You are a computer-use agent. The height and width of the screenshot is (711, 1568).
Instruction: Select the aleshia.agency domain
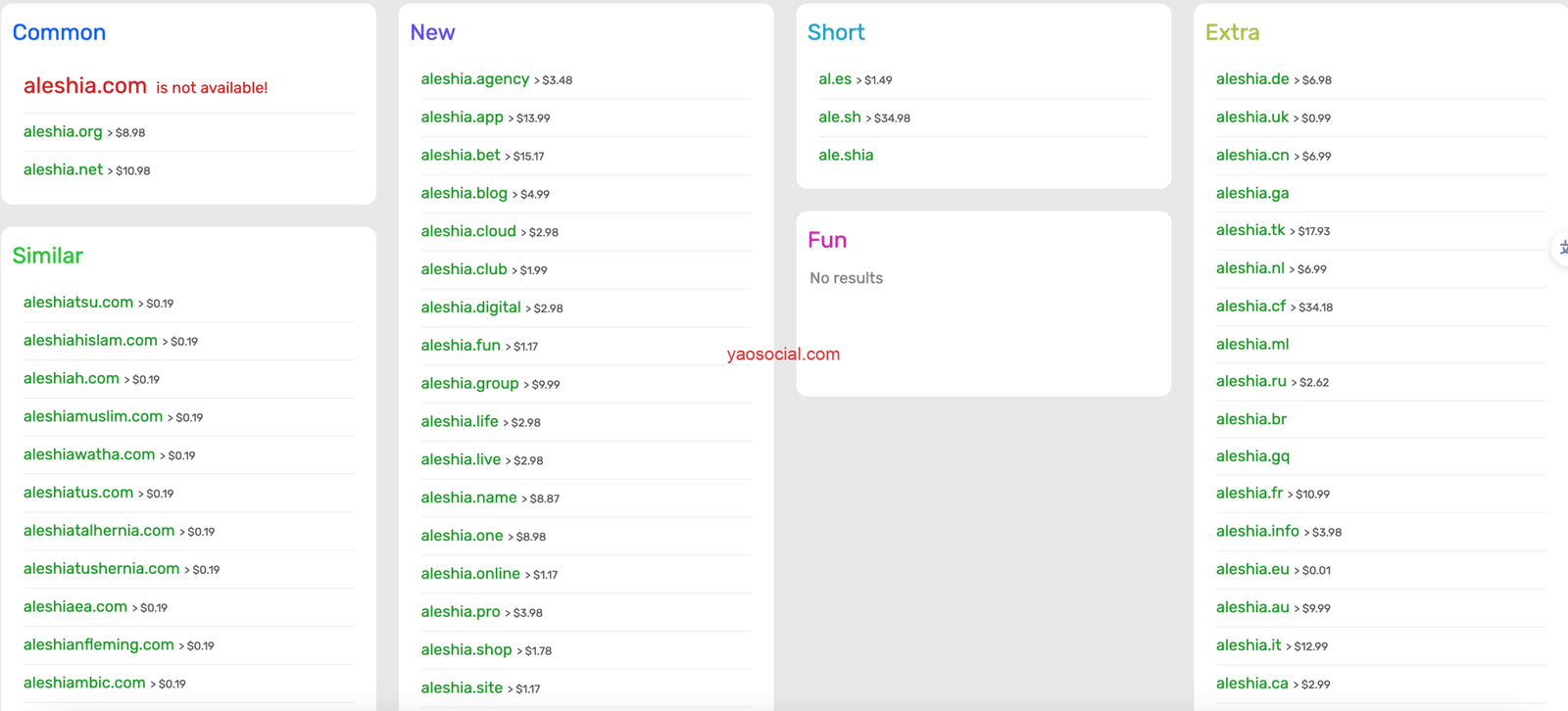click(474, 79)
